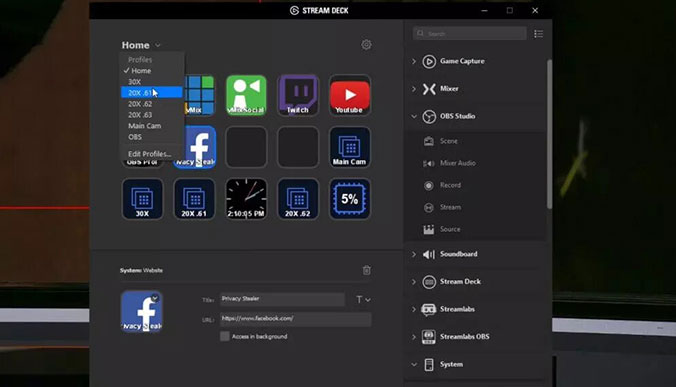The height and width of the screenshot is (387, 676).
Task: Expand the Stream Deck category
Action: tap(413, 282)
